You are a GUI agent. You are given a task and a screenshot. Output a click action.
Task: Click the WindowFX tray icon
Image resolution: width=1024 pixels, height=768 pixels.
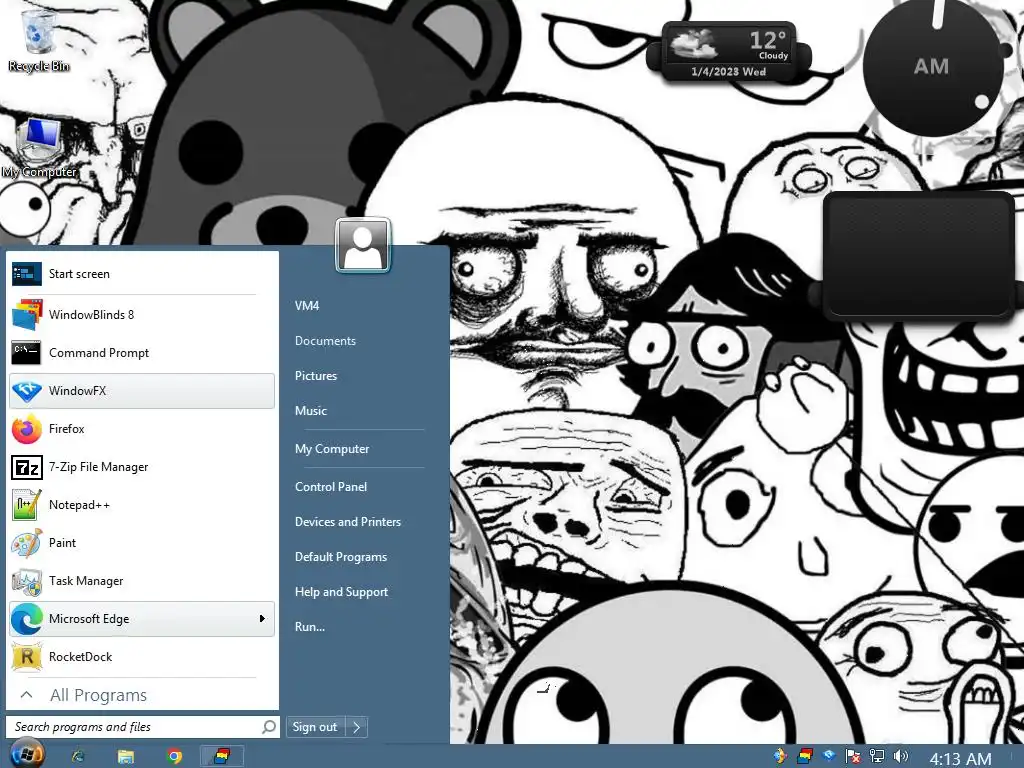pos(829,756)
